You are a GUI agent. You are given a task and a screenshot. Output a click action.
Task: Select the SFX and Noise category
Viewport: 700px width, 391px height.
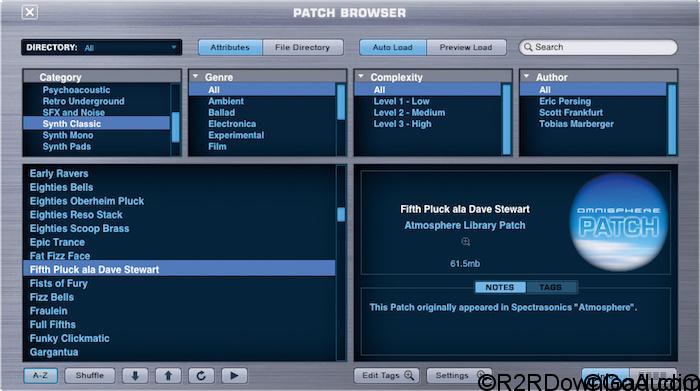pyautogui.click(x=74, y=112)
